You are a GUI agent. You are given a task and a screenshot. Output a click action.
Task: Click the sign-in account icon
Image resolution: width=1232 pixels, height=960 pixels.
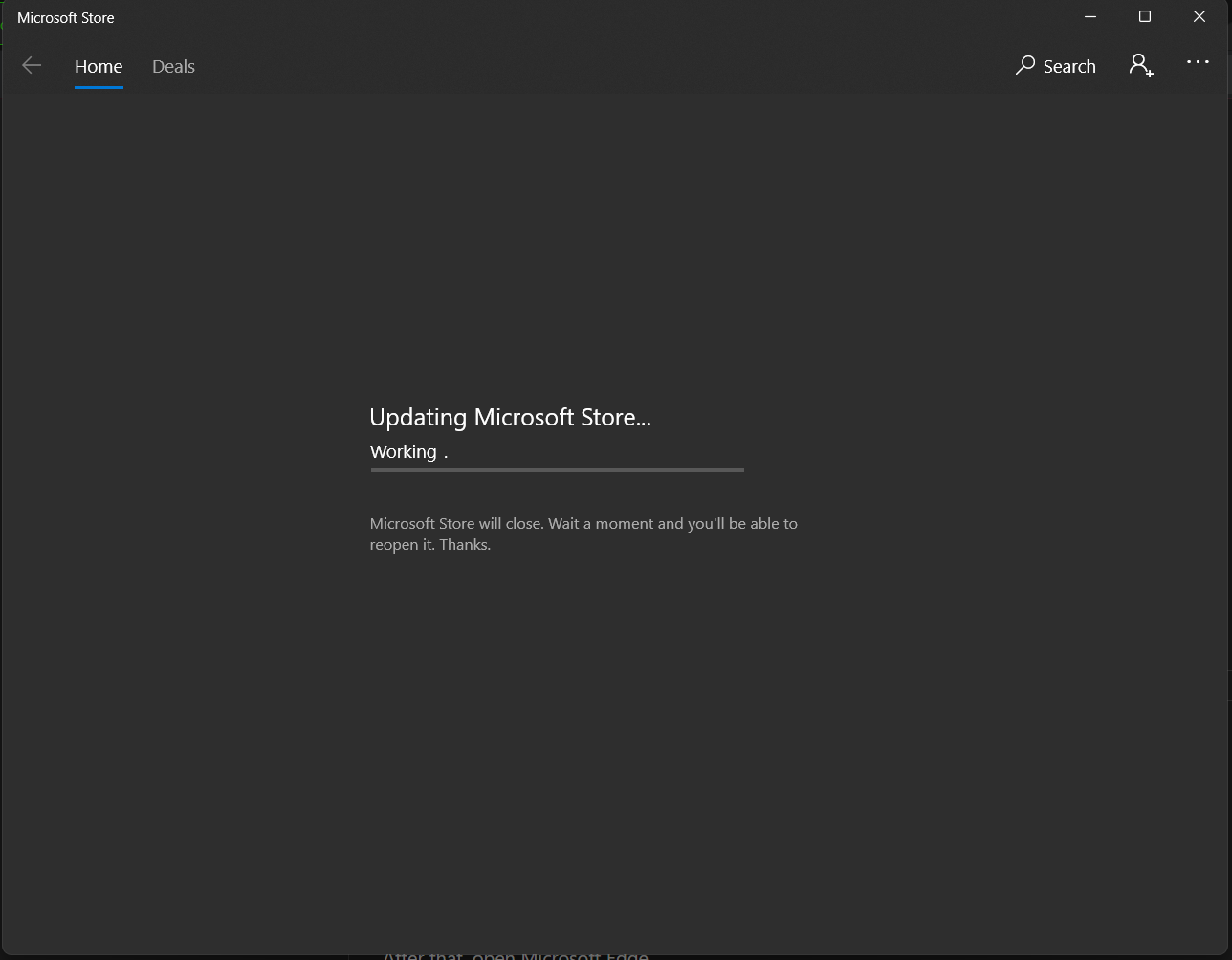tap(1141, 65)
